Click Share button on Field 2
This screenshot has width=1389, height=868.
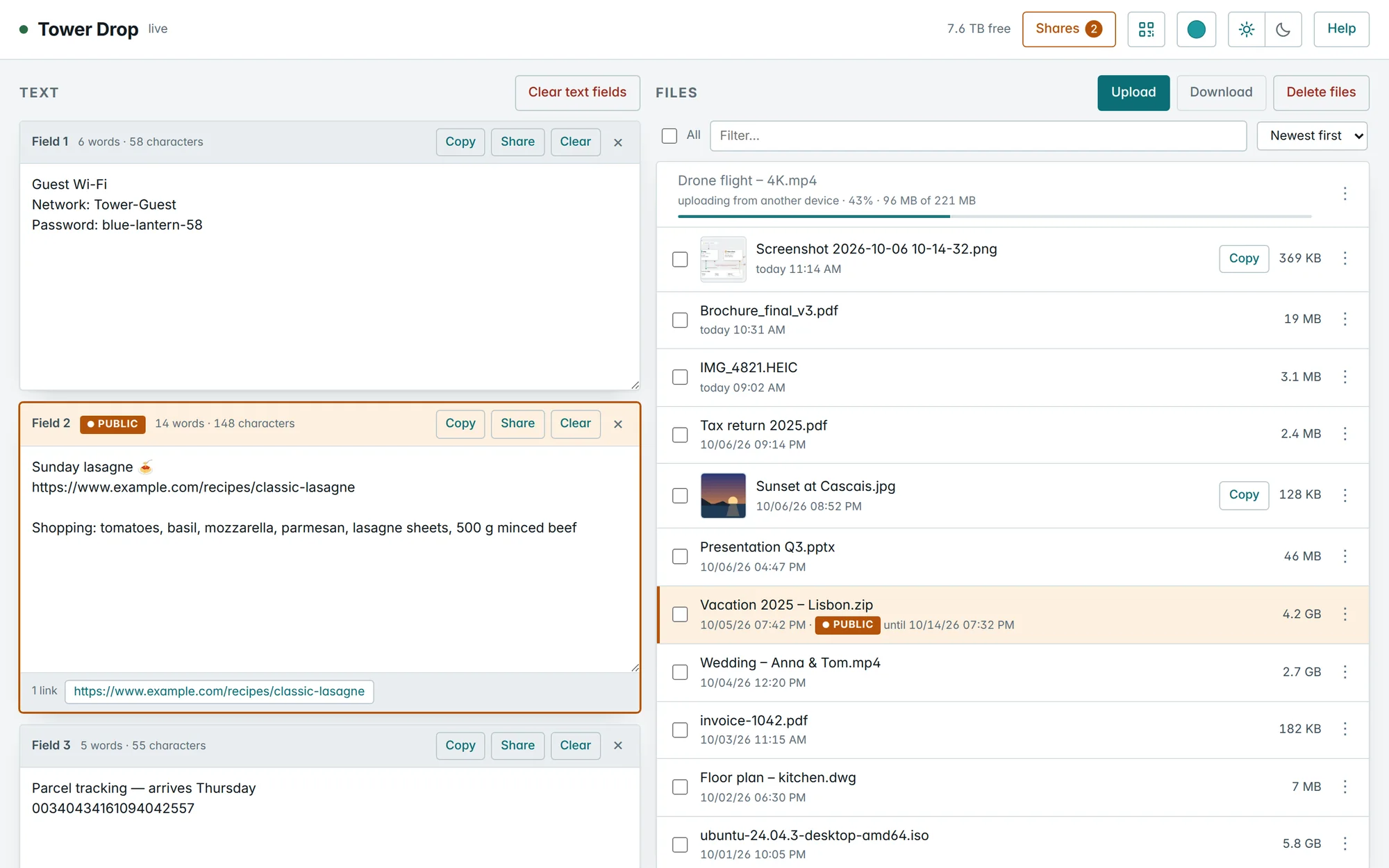tap(517, 424)
